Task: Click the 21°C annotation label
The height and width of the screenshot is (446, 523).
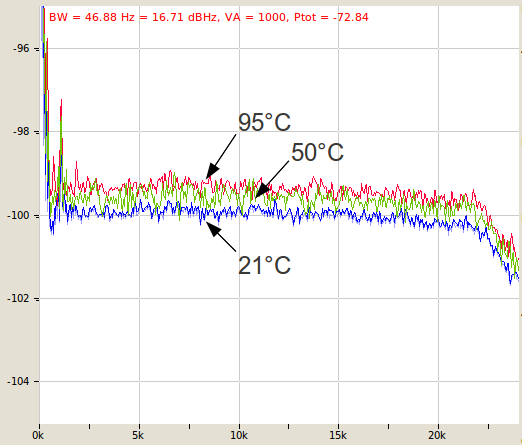Action: 264,266
